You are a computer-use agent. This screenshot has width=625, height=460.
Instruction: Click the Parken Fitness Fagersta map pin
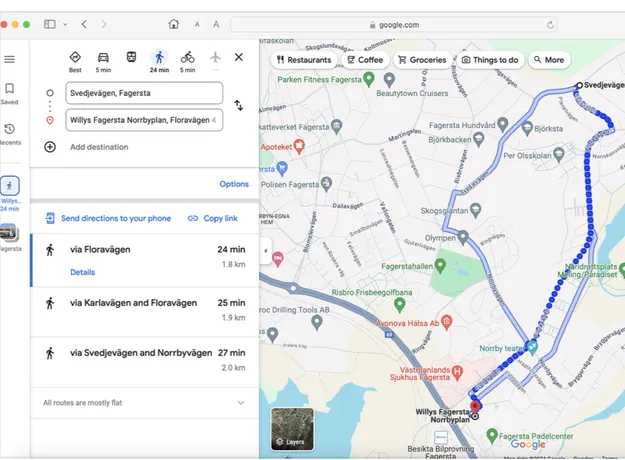(369, 79)
